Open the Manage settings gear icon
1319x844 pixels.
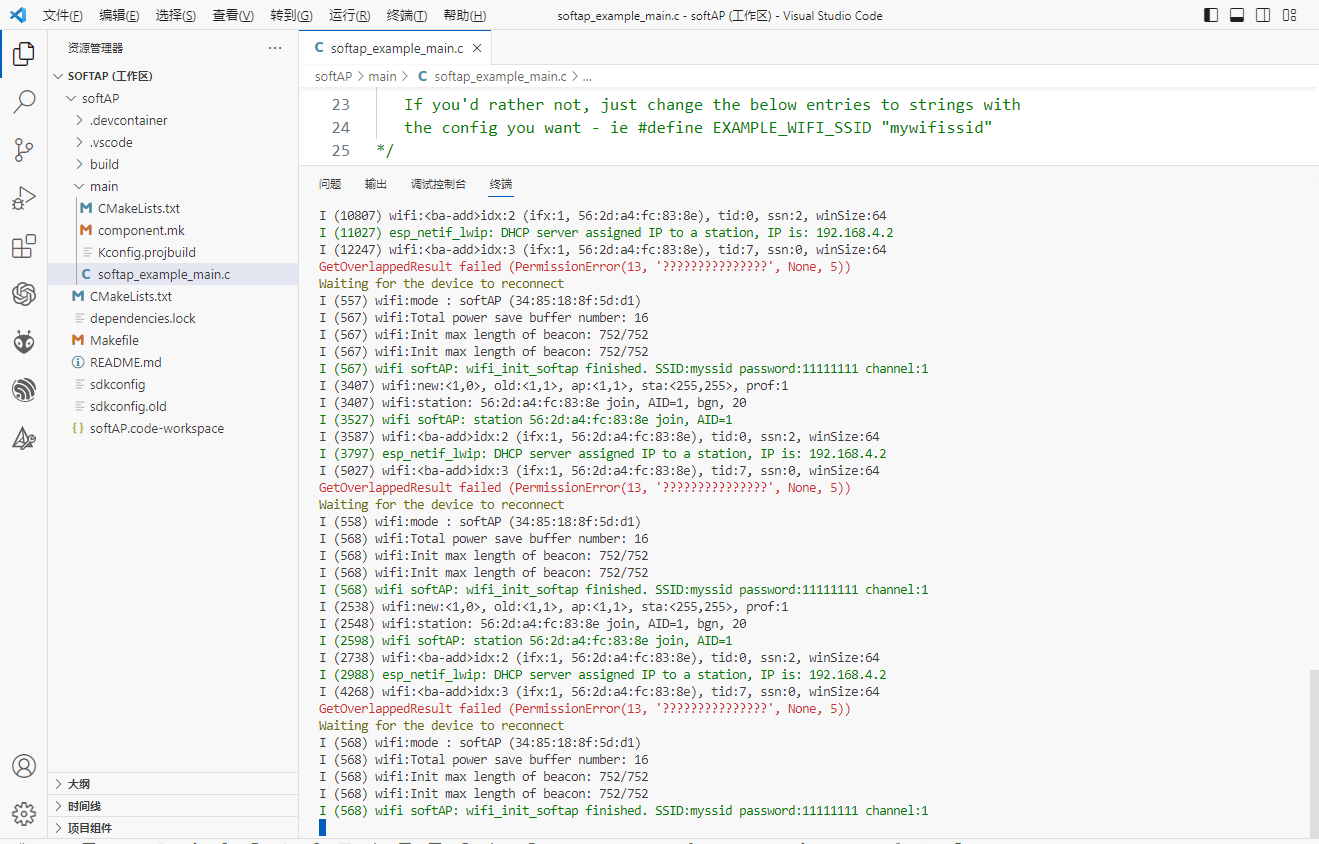click(x=24, y=814)
